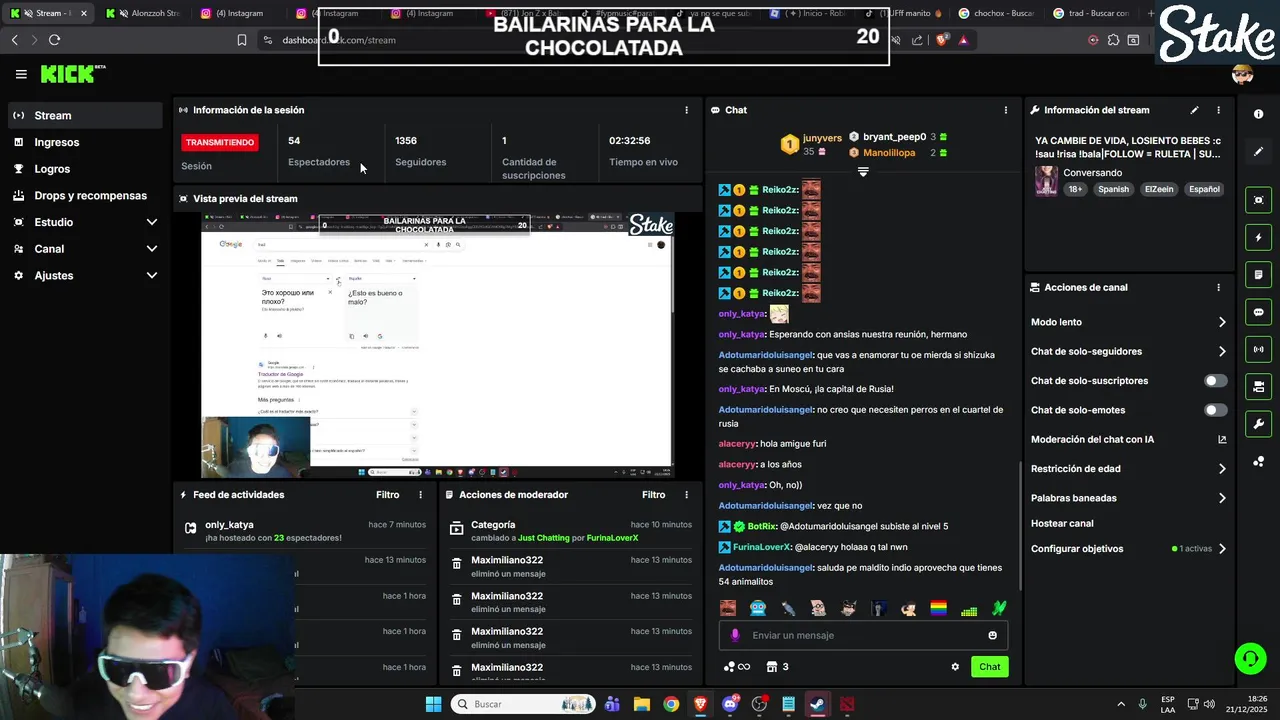Viewport: 1280px width, 720px height.
Task: Open options menu of Información del stream
Action: coord(1218,110)
